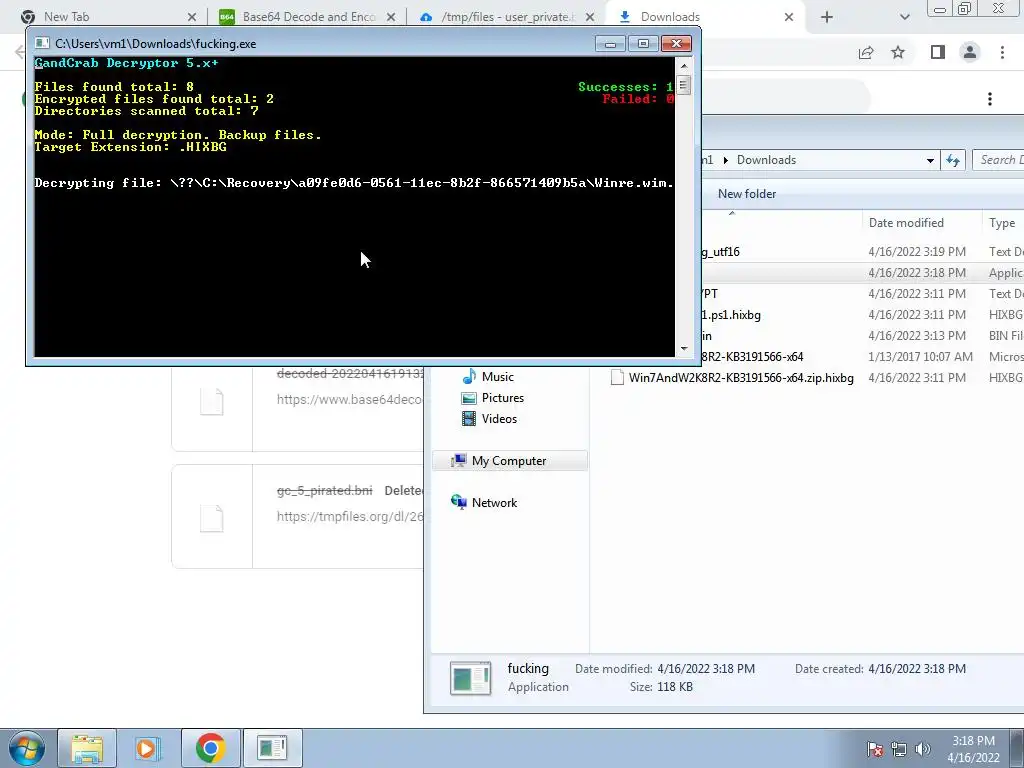Click the zip.hixbg file icon
The width and height of the screenshot is (1024, 768).
click(617, 377)
